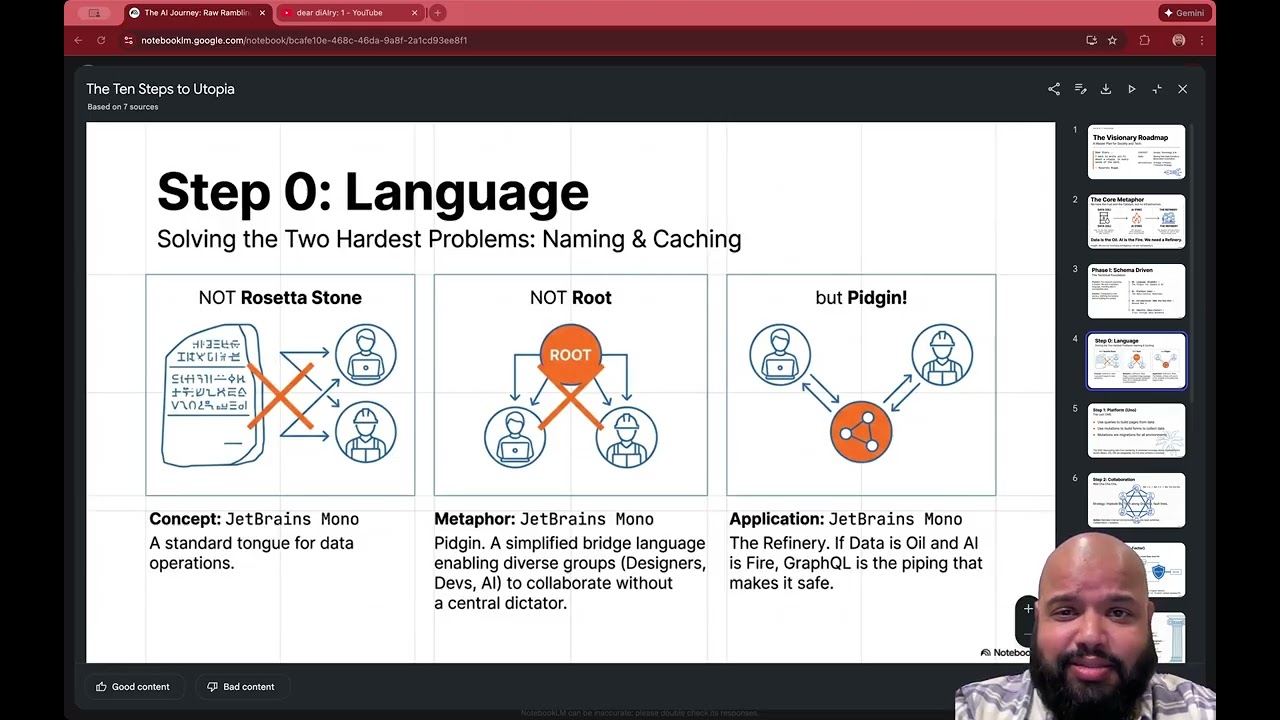The height and width of the screenshot is (720, 1280).
Task: Select slide 2 The Core Metaphor thumbnail
Action: [1136, 221]
